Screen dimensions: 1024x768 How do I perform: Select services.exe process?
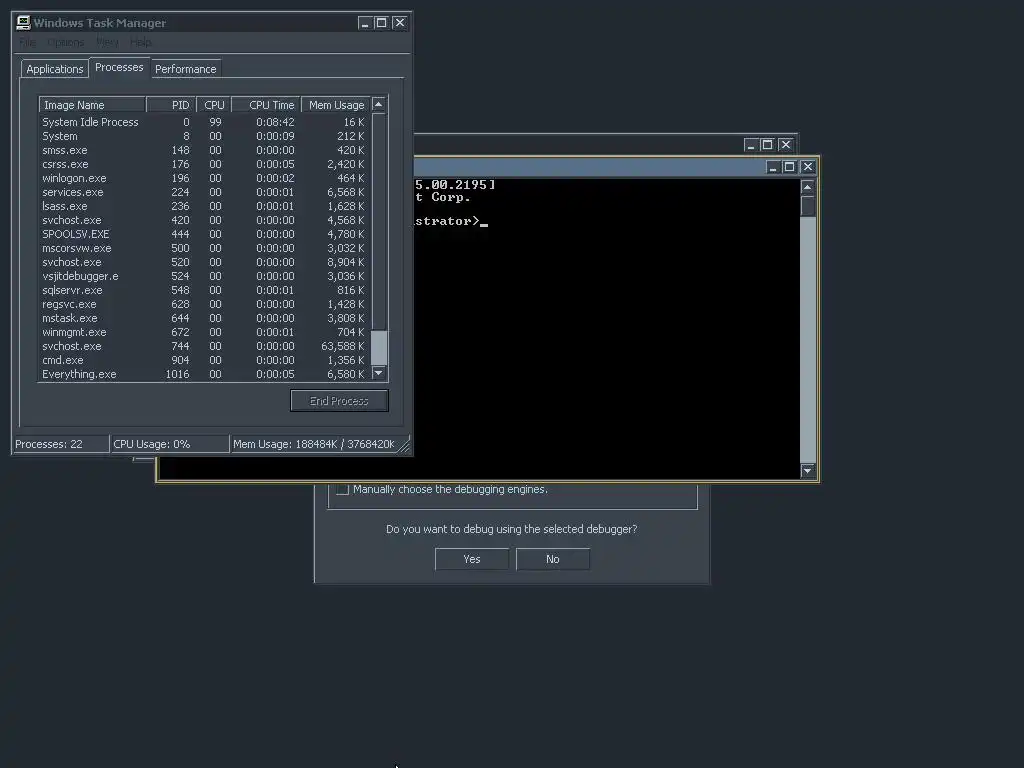(x=204, y=193)
